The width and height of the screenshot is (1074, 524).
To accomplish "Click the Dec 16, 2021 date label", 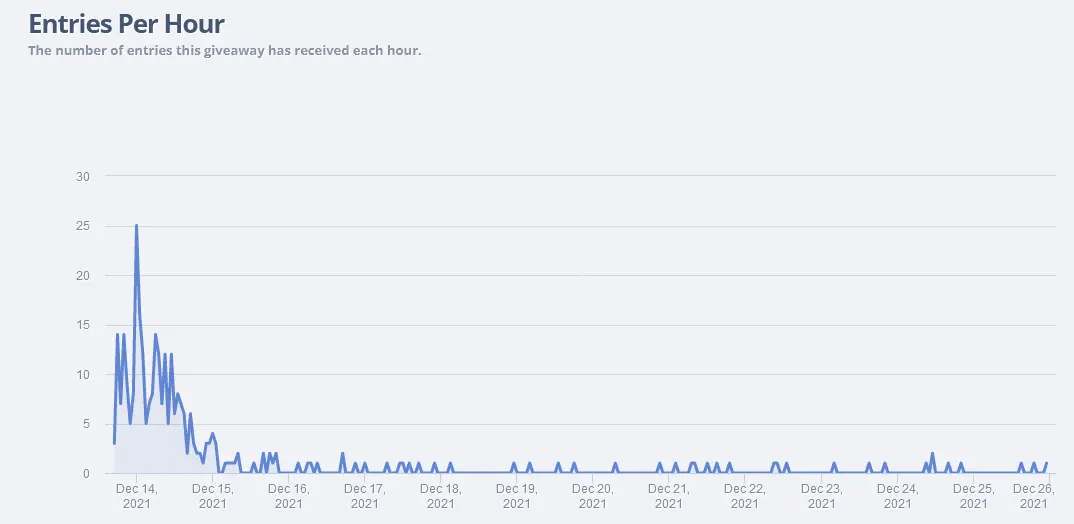I will pos(289,496).
